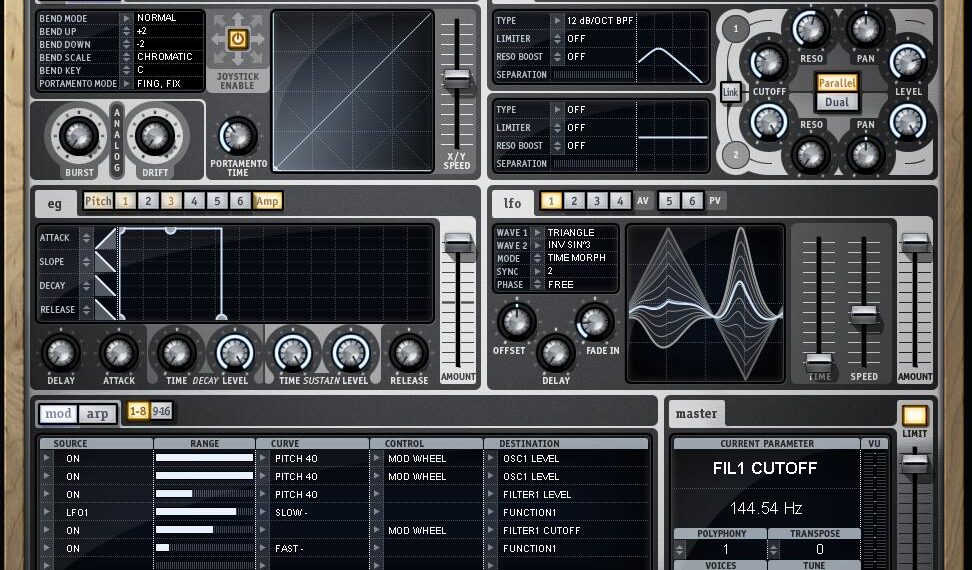Toggle the master Limit button
The image size is (972, 570).
point(914,415)
